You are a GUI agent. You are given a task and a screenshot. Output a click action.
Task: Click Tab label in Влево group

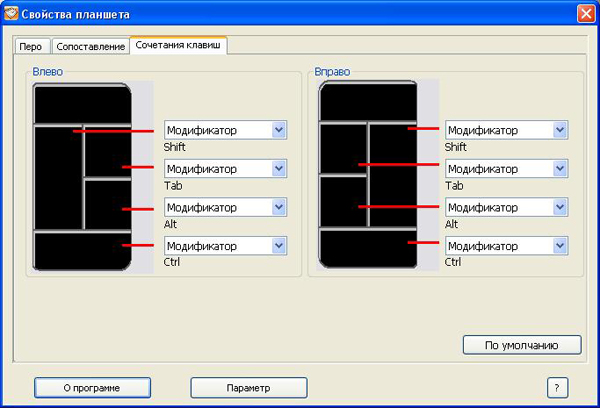173,186
